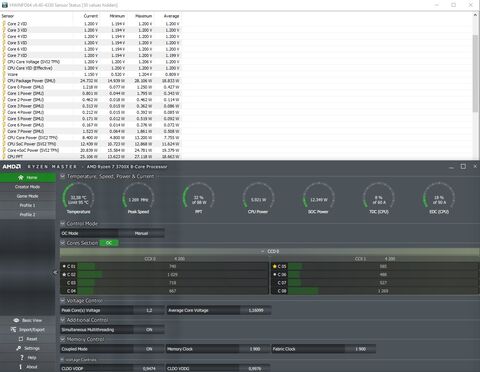Viewport: 480px width, 372px height.
Task: Click the C 07 core row
Action: 375,283
